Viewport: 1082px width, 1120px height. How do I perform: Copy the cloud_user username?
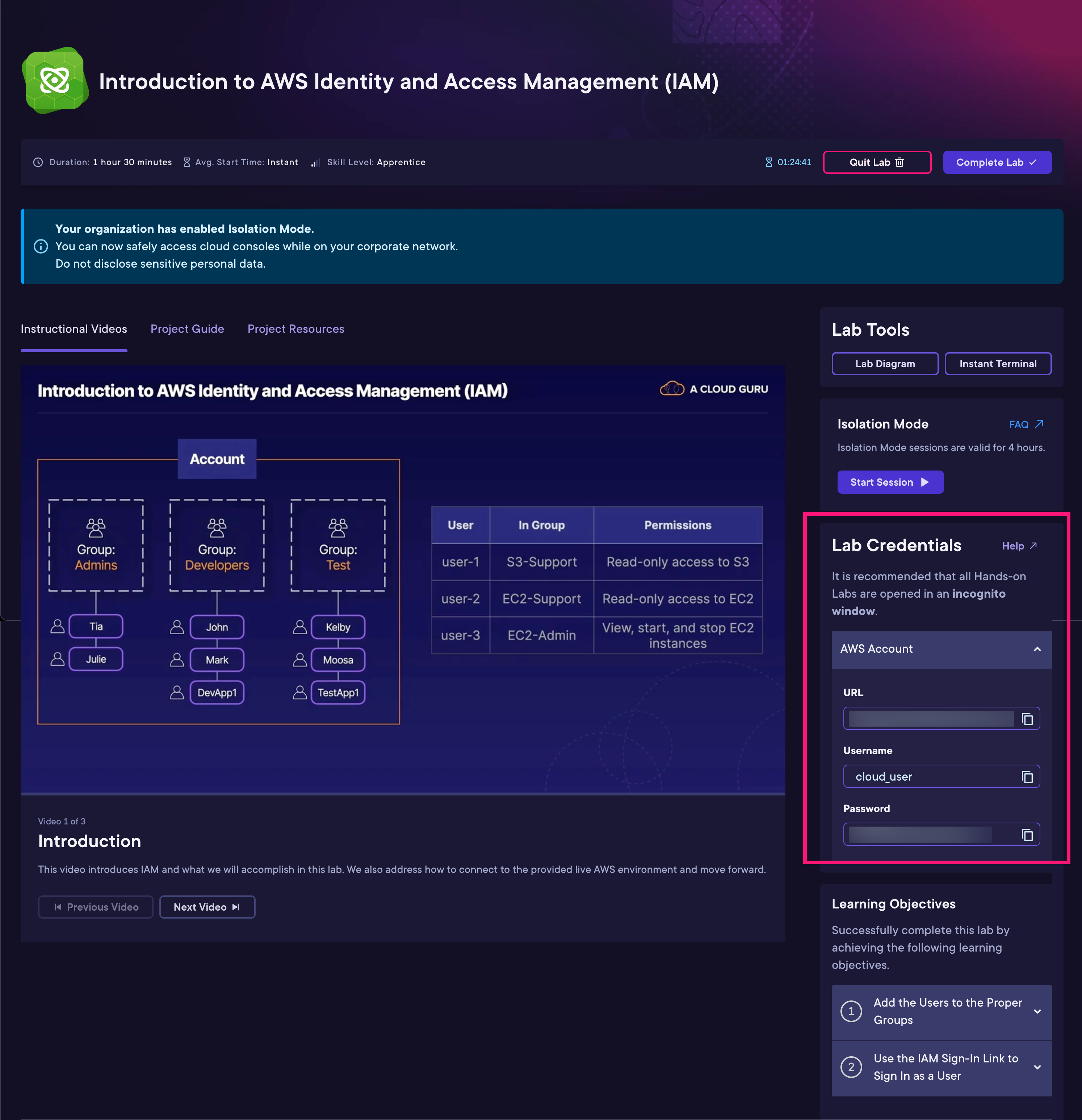tap(1027, 777)
